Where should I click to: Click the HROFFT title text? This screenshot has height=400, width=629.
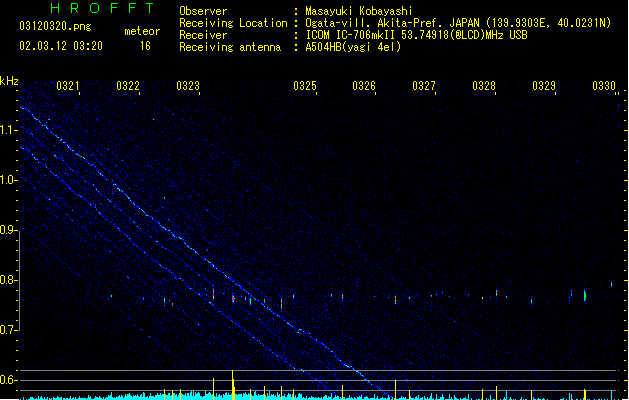click(x=102, y=8)
